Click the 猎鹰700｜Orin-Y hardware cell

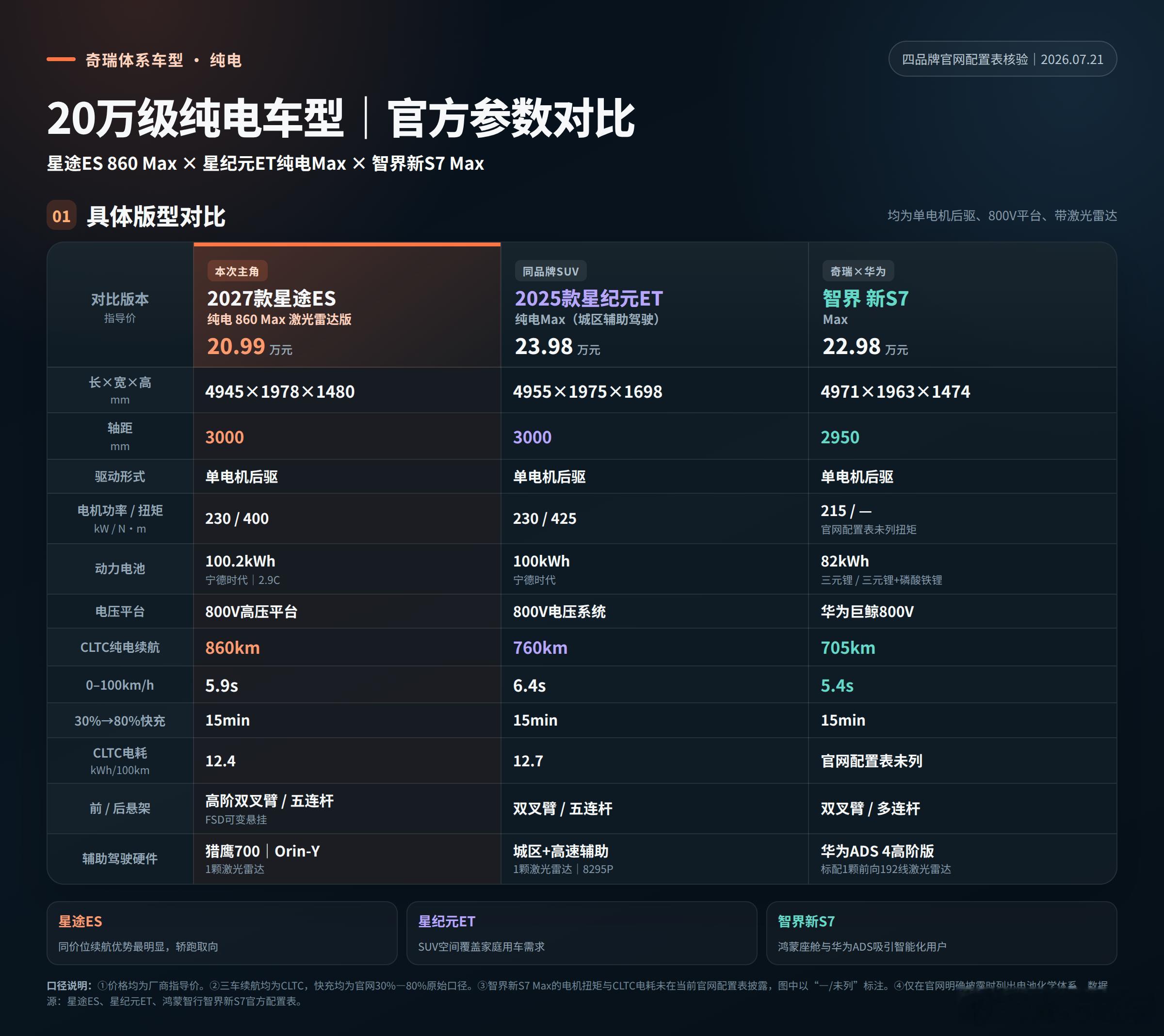point(262,851)
